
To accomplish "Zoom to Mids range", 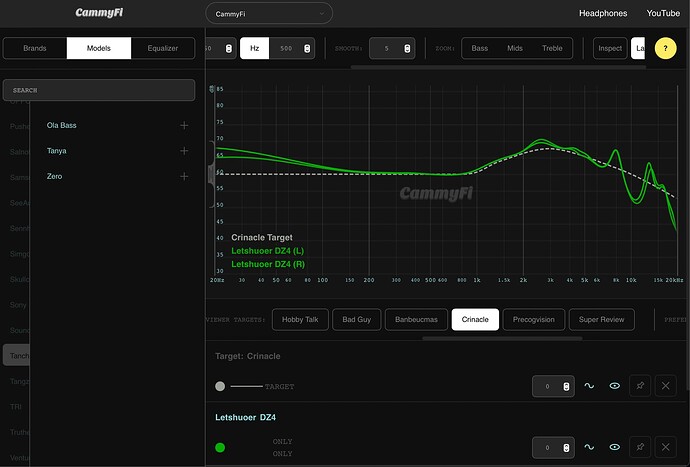I will click(x=514, y=48).
